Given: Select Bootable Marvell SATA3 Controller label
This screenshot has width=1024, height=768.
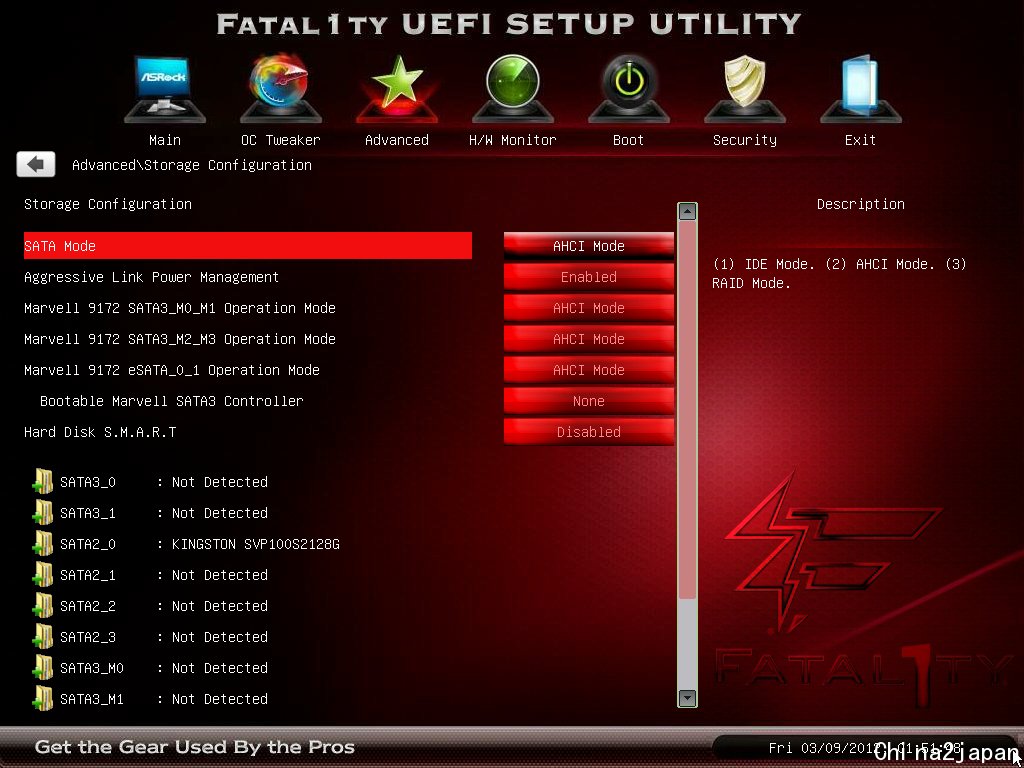Looking at the screenshot, I should click(x=172, y=401).
